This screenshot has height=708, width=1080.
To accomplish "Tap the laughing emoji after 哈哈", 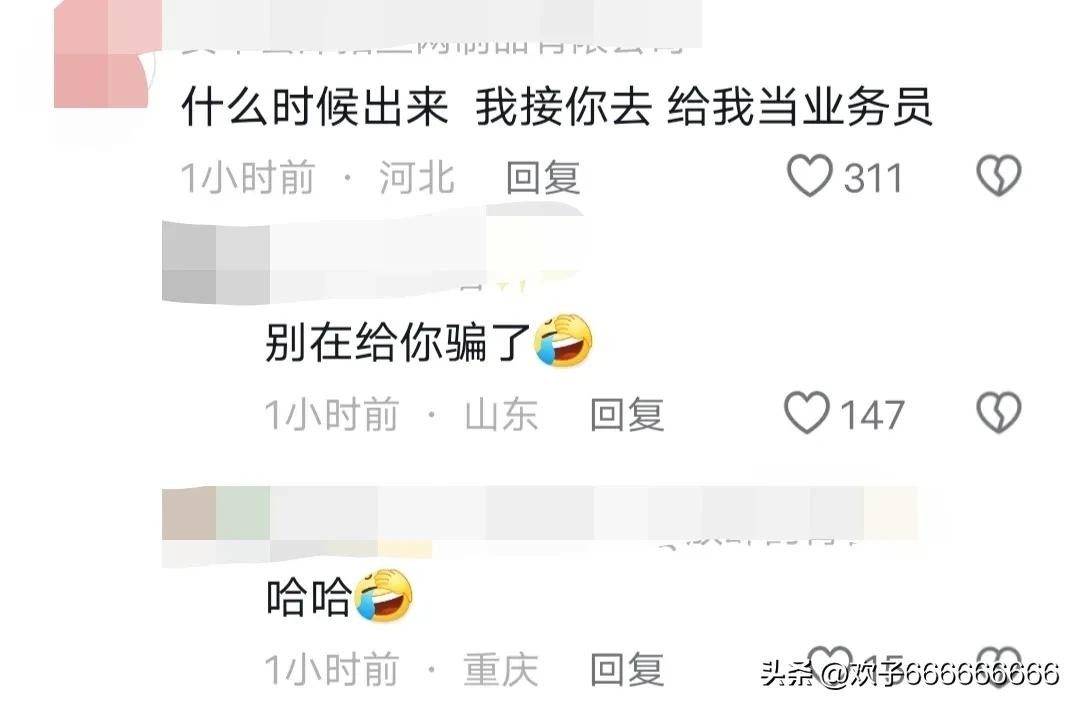I will [384, 596].
